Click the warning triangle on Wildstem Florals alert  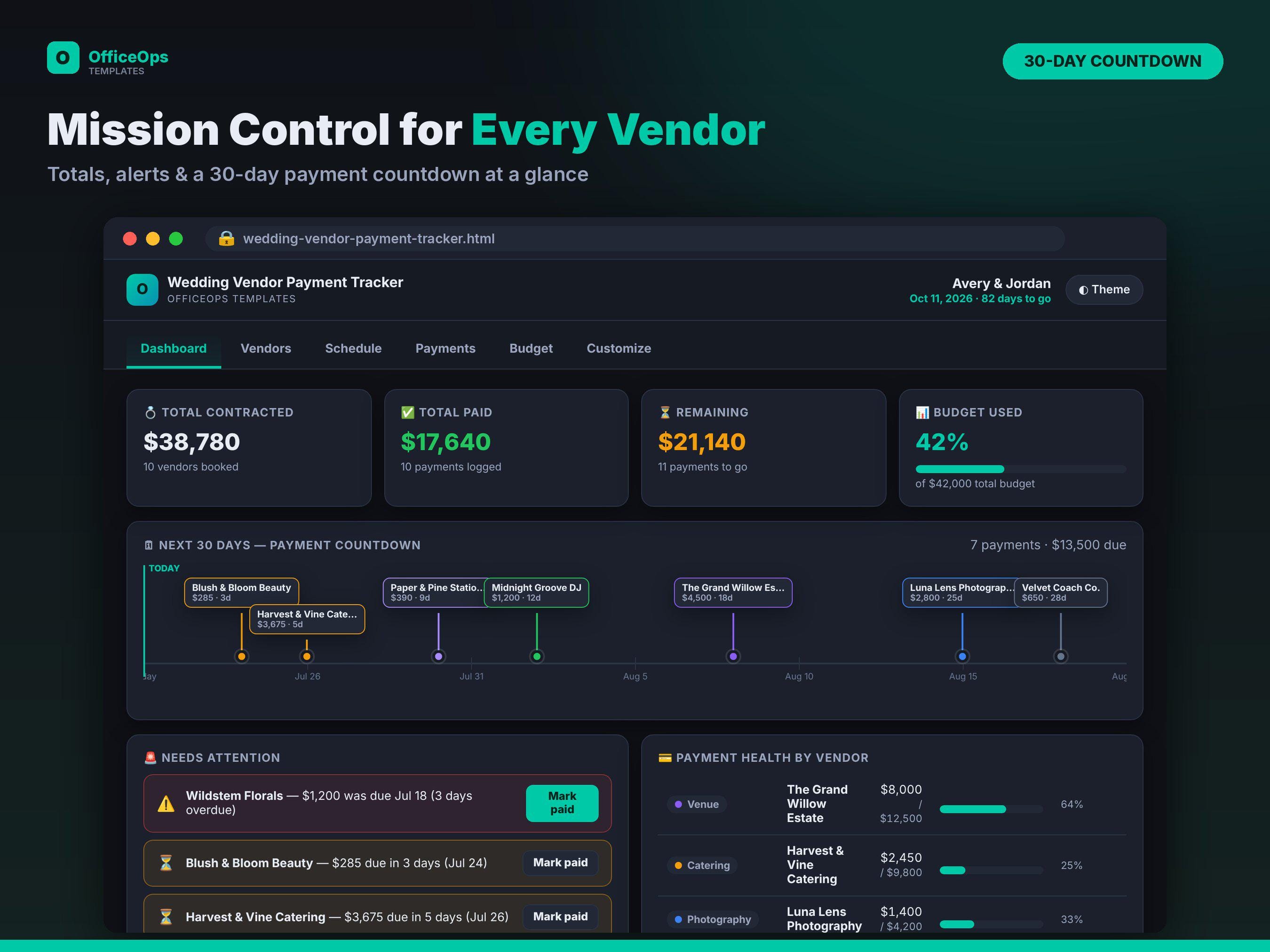pyautogui.click(x=166, y=803)
